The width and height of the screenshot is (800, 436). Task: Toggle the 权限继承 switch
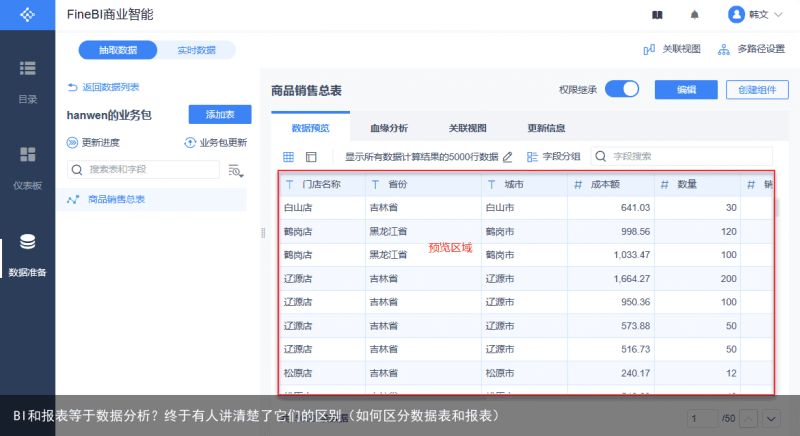pos(622,89)
